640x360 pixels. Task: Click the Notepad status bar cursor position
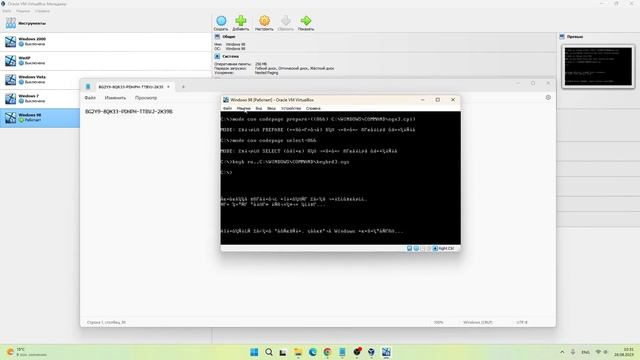106,322
